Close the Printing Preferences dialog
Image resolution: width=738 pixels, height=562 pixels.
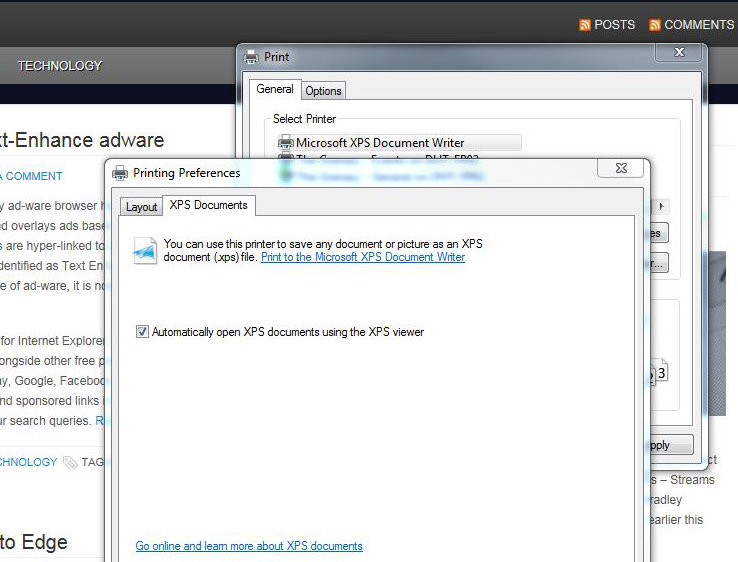tap(621, 168)
